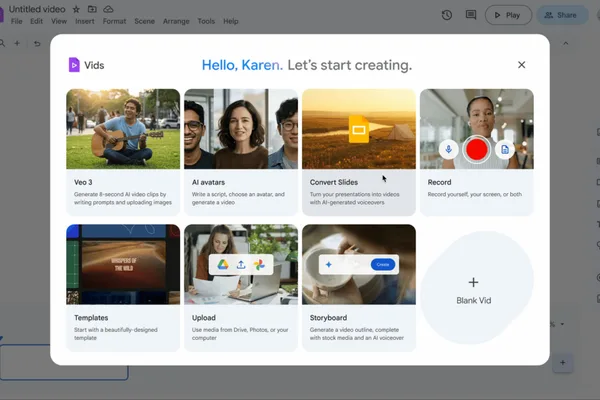Screen dimensions: 600x400
Task: Click the red record button
Action: point(476,149)
